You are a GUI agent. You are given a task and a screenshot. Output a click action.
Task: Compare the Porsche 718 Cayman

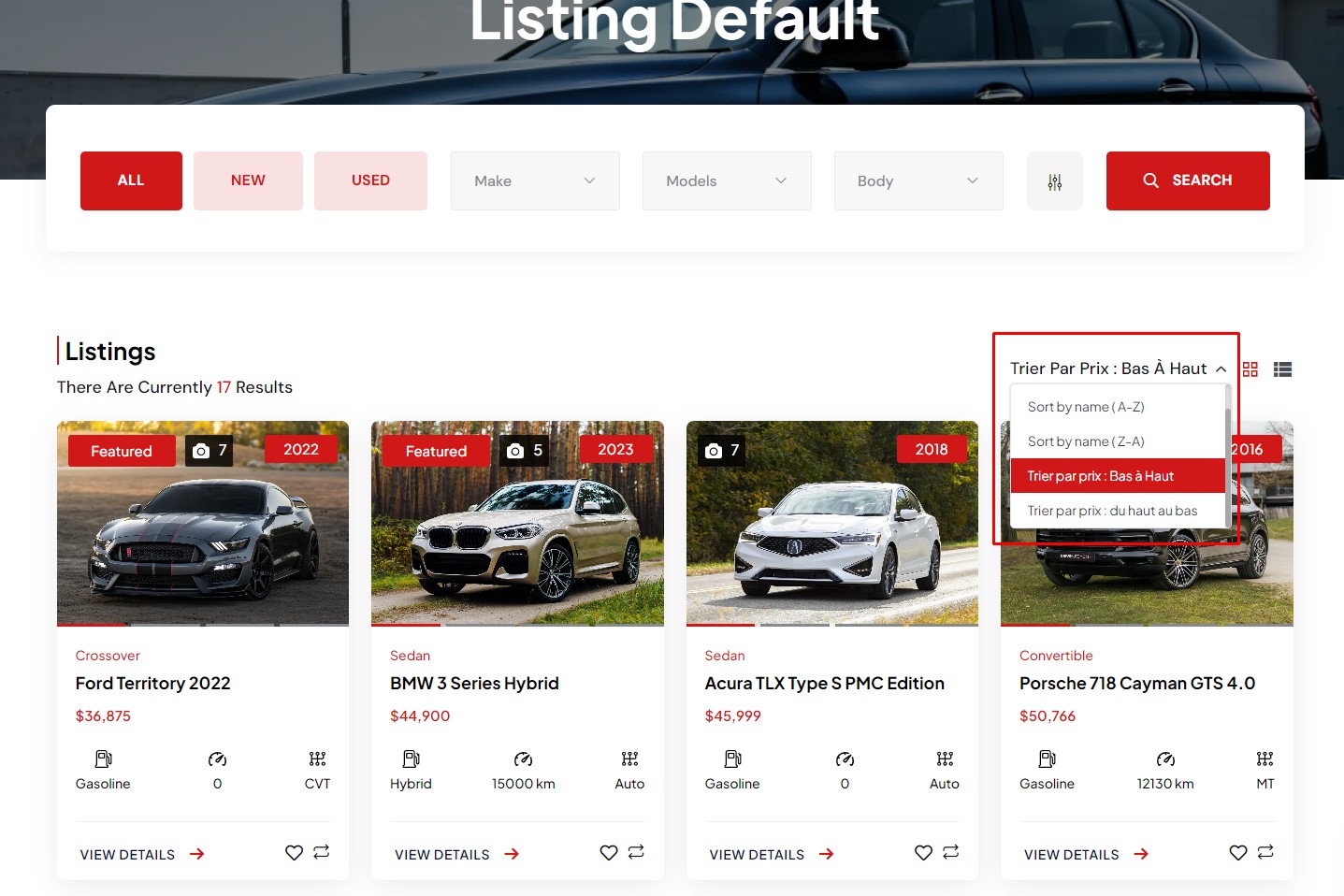click(x=1265, y=852)
